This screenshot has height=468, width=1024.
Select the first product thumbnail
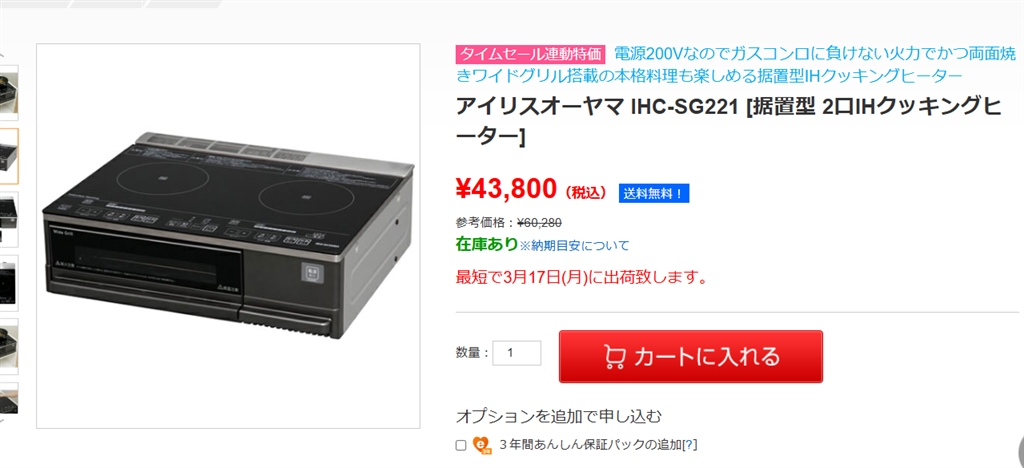point(9,93)
